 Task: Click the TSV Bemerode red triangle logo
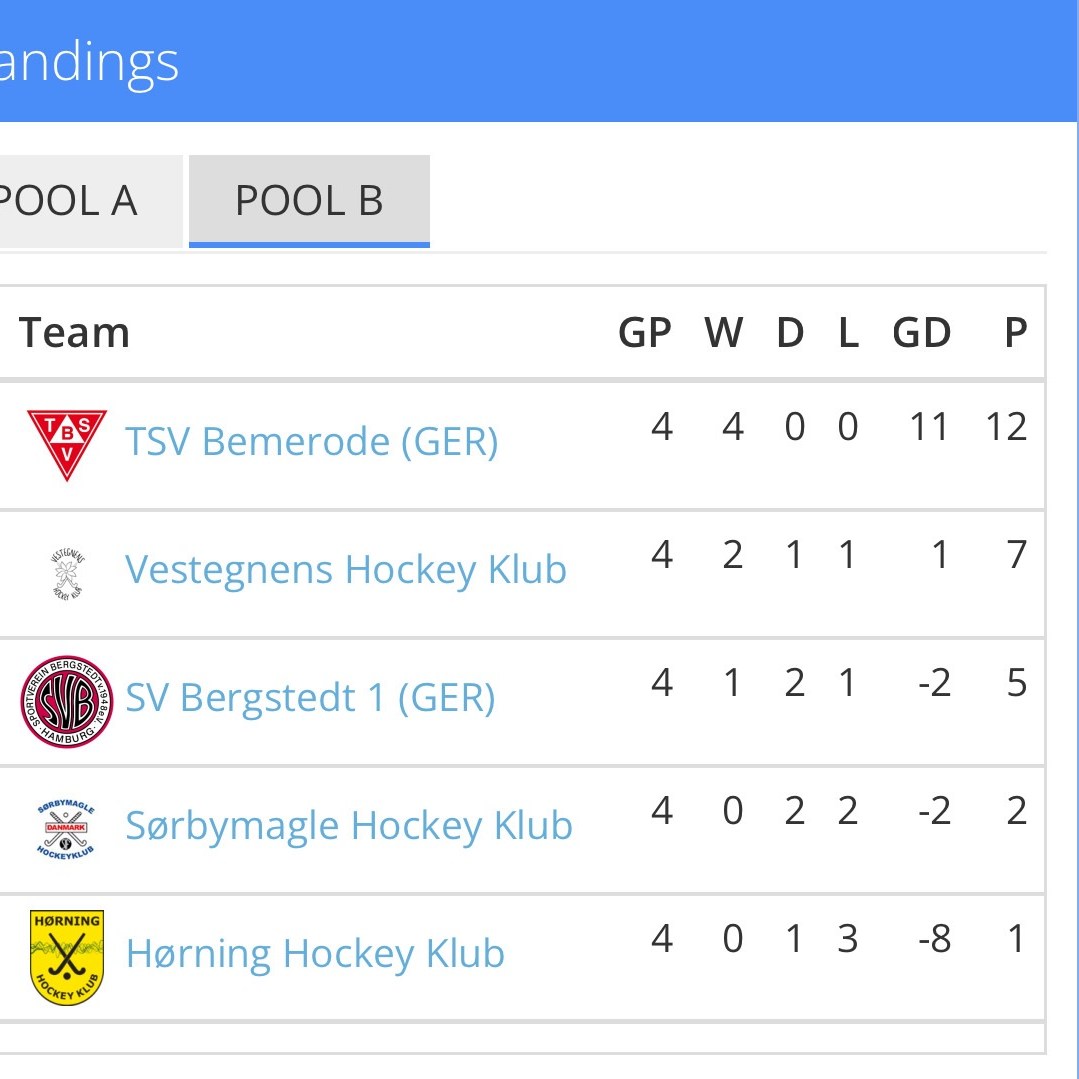[66, 443]
